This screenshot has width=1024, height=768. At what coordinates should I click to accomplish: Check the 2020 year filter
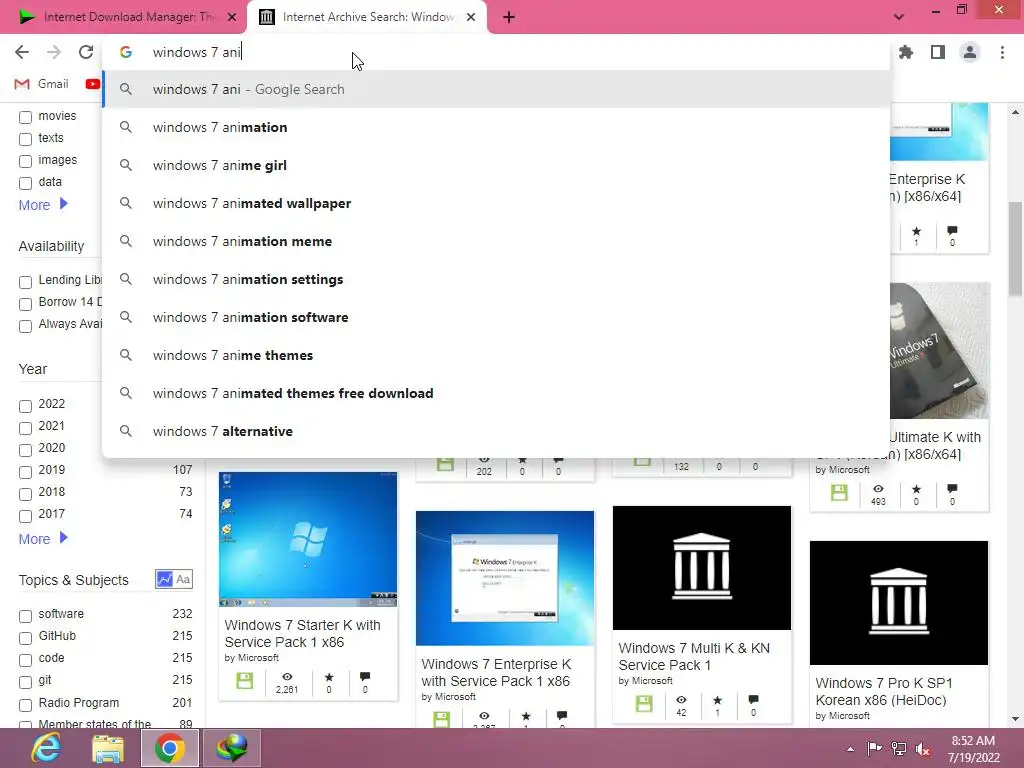(x=25, y=450)
